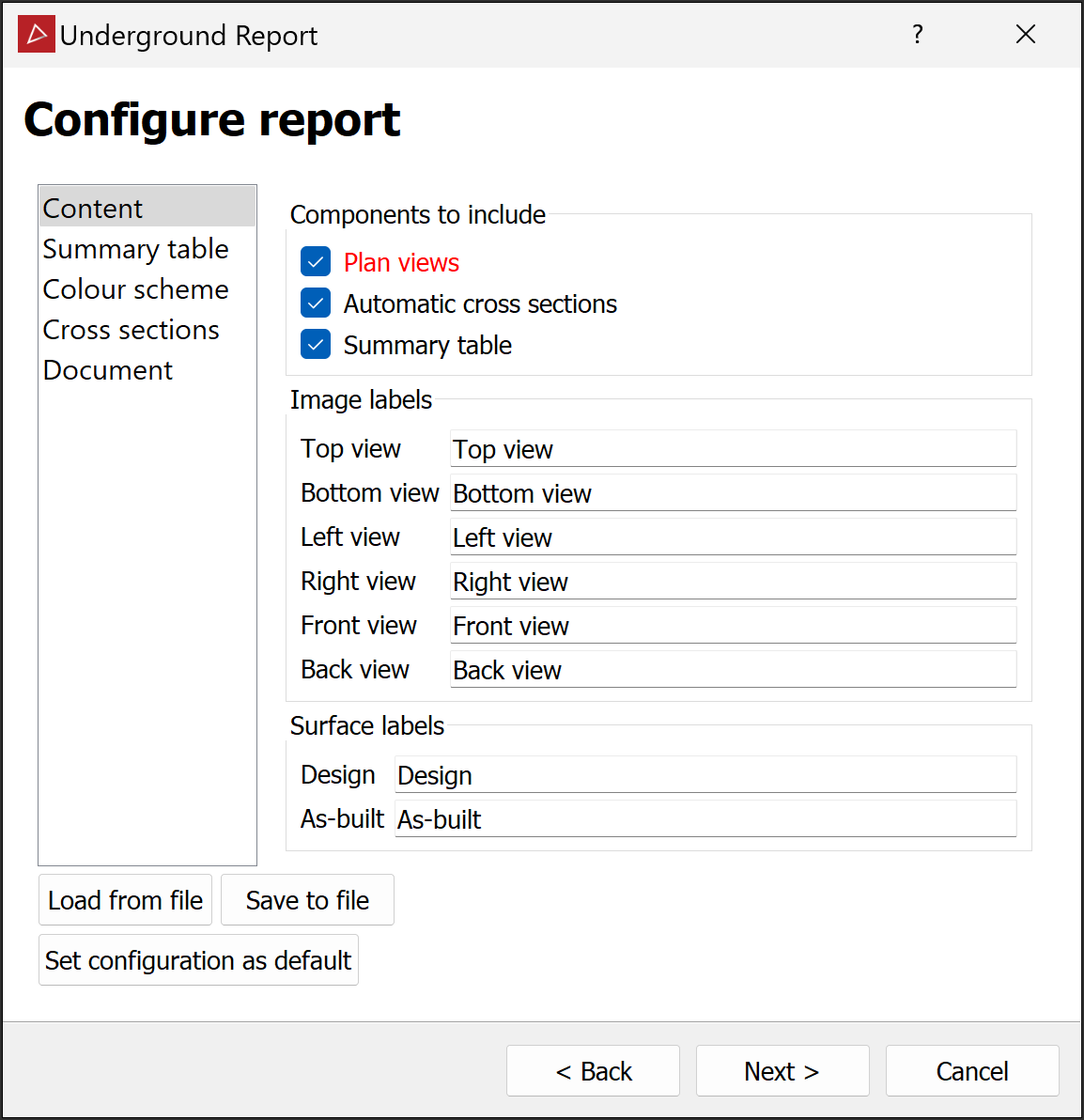Screen dimensions: 1084x1120
Task: Go to Cross sections settings page
Action: [131, 330]
